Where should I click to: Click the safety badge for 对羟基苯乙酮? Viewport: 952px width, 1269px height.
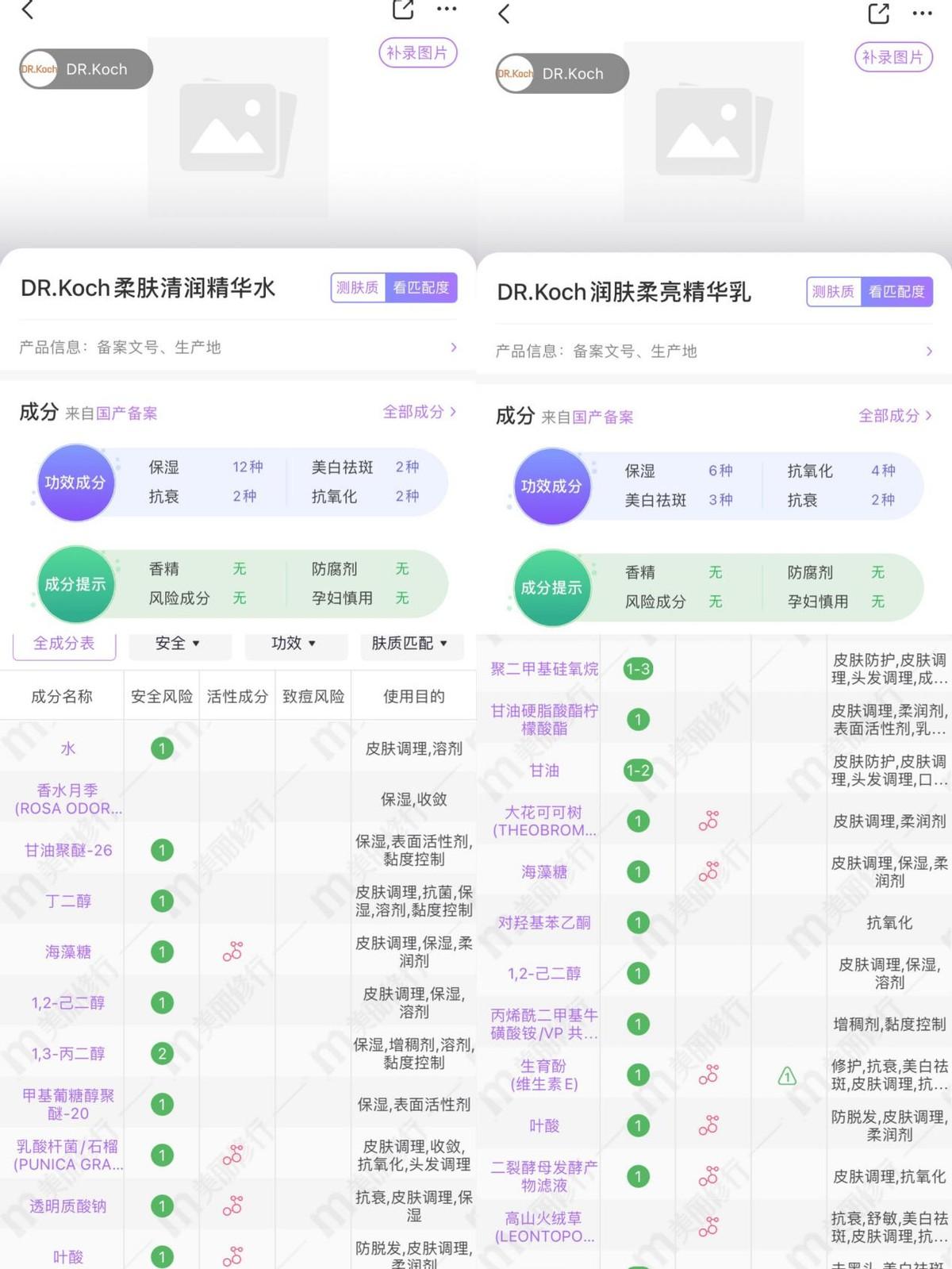point(638,922)
